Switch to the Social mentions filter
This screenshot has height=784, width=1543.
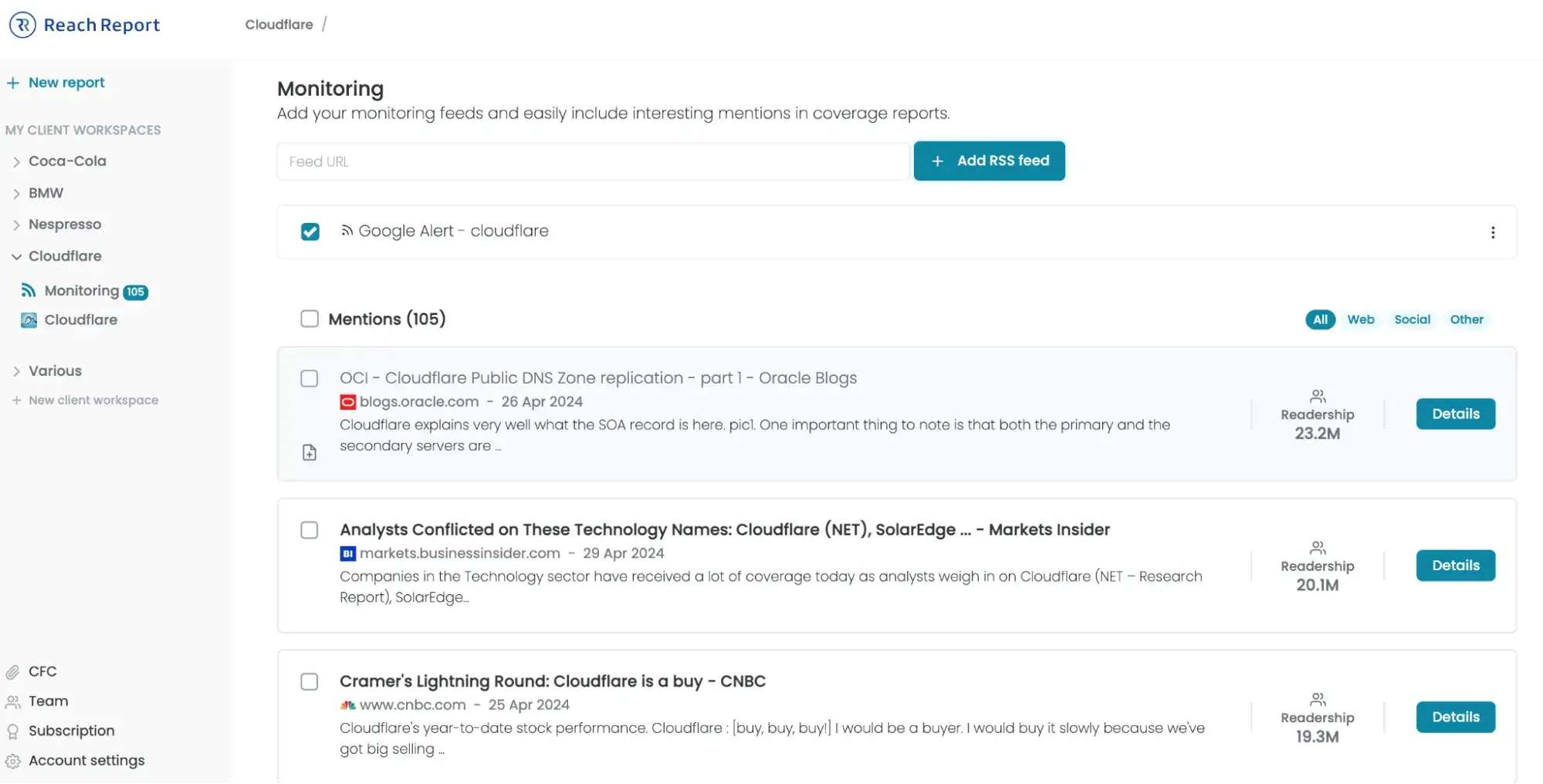(1413, 319)
